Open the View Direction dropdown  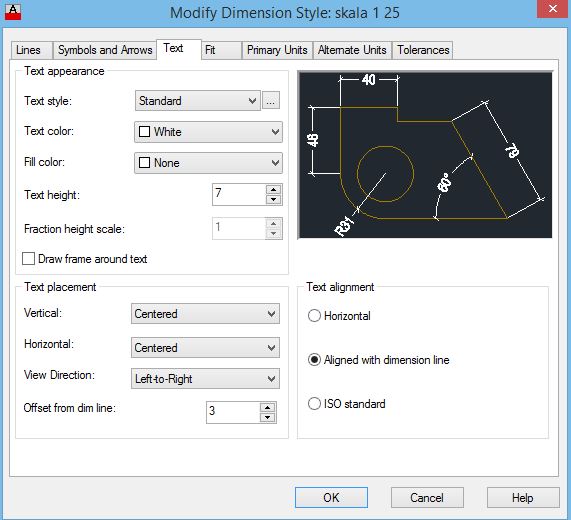(205, 379)
